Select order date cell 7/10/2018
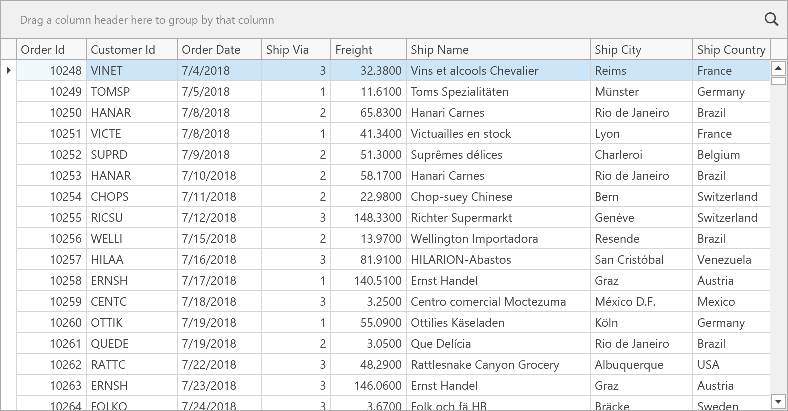The height and width of the screenshot is (411, 788). pos(220,176)
